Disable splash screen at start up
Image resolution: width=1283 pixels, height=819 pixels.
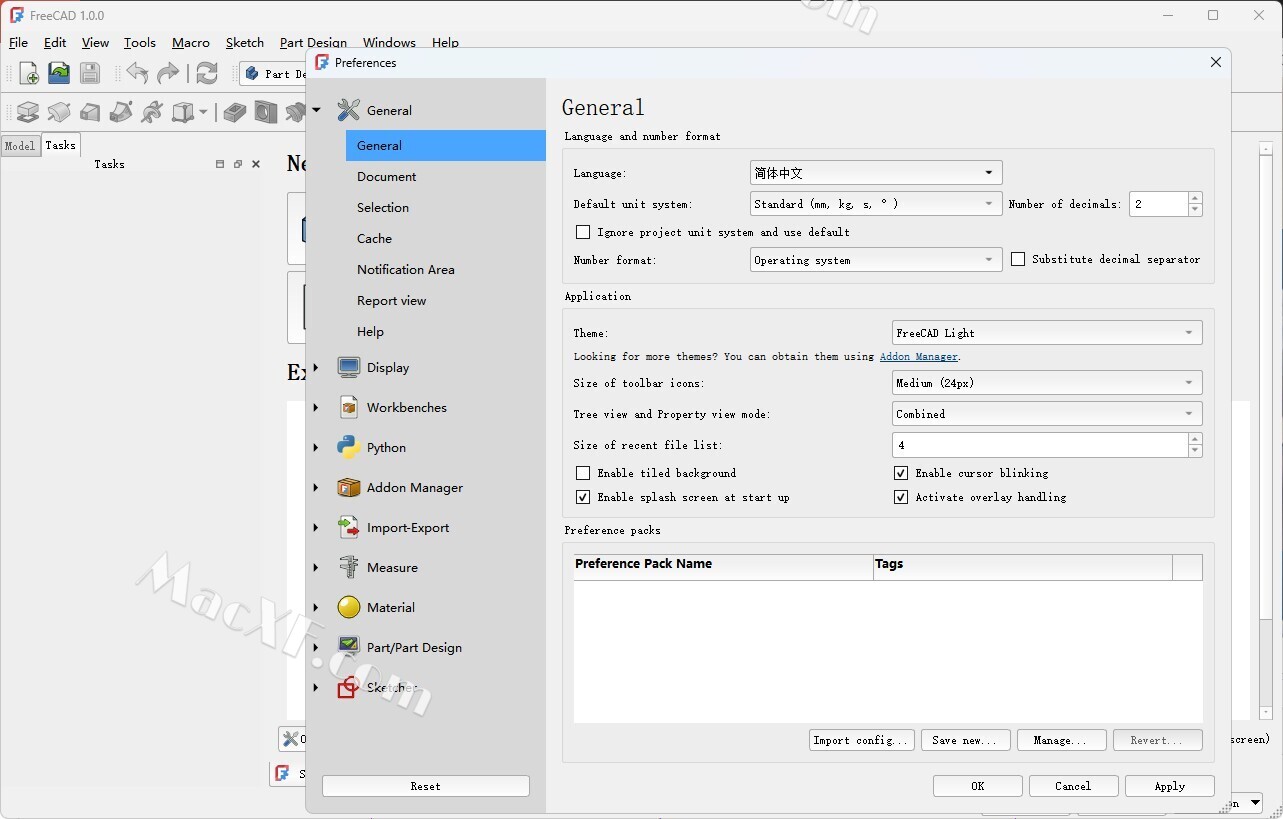click(583, 497)
